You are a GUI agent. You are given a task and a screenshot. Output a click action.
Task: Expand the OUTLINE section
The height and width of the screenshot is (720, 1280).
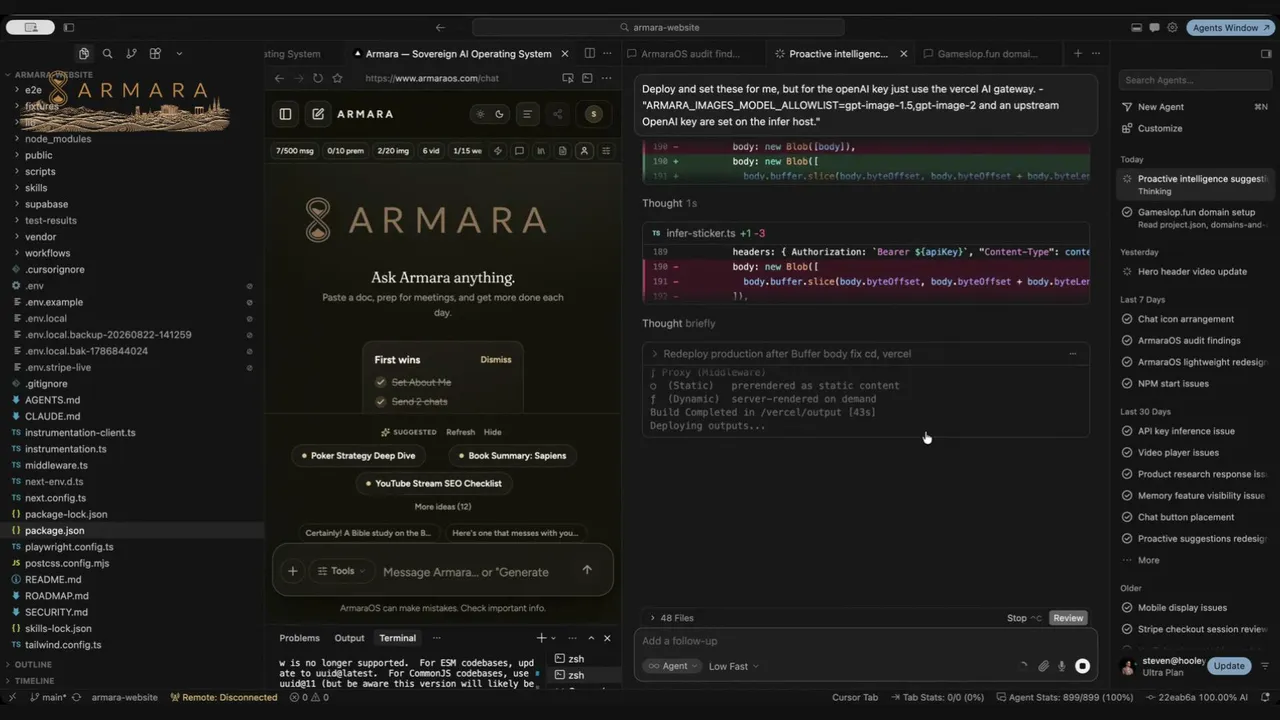coord(33,664)
